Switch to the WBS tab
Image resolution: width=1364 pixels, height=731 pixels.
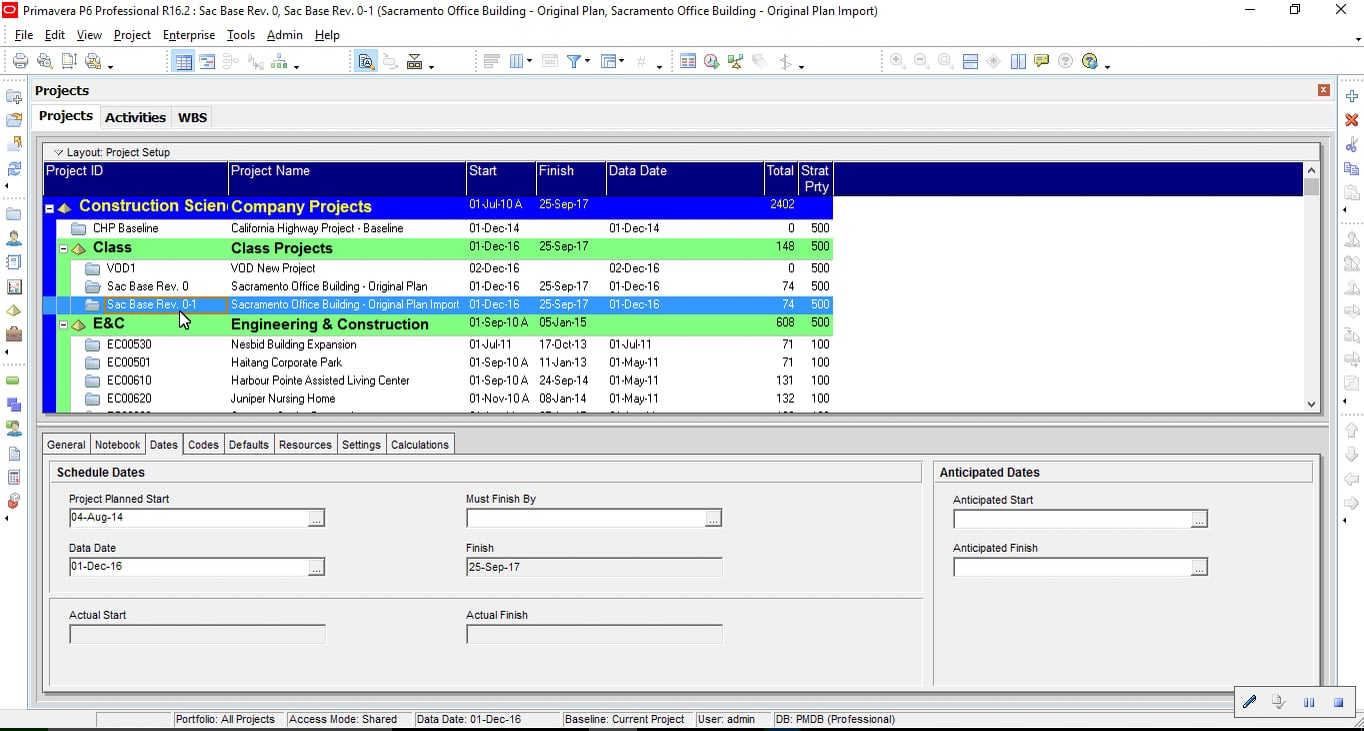pyautogui.click(x=192, y=117)
